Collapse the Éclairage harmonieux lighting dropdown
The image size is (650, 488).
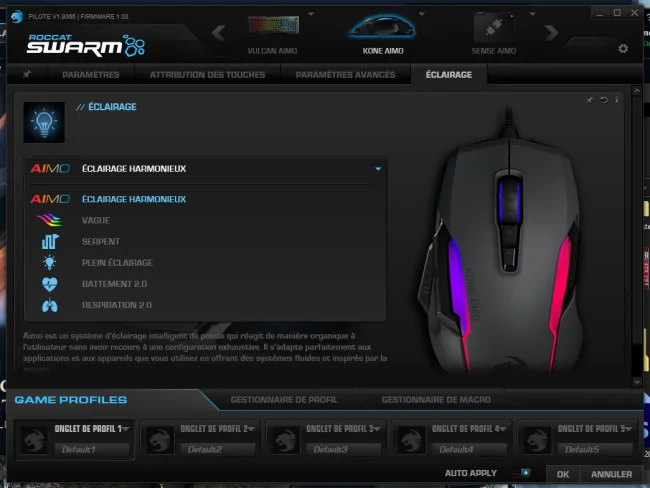click(x=378, y=169)
